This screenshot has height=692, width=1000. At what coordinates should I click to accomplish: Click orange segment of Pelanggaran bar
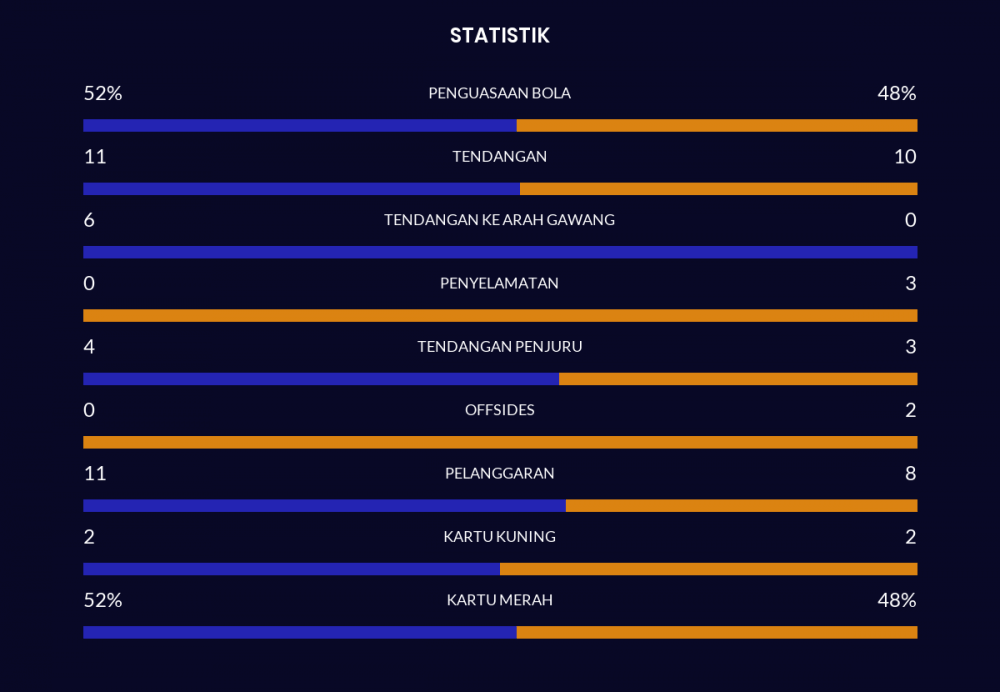coord(741,506)
